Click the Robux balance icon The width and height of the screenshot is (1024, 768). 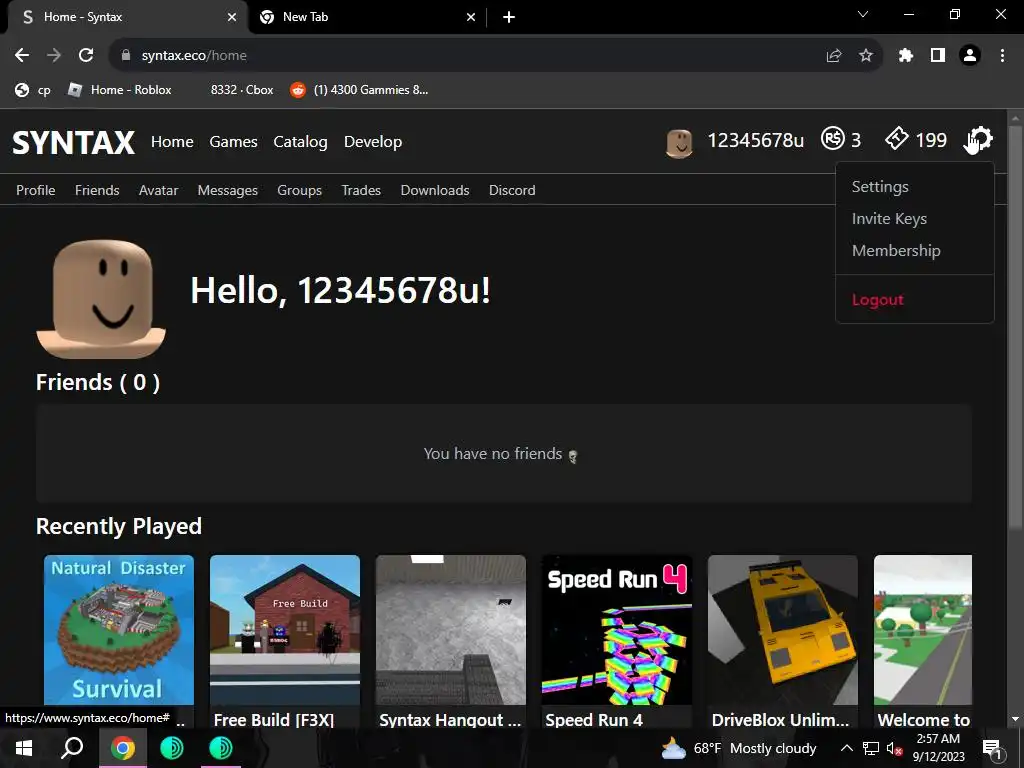(833, 138)
